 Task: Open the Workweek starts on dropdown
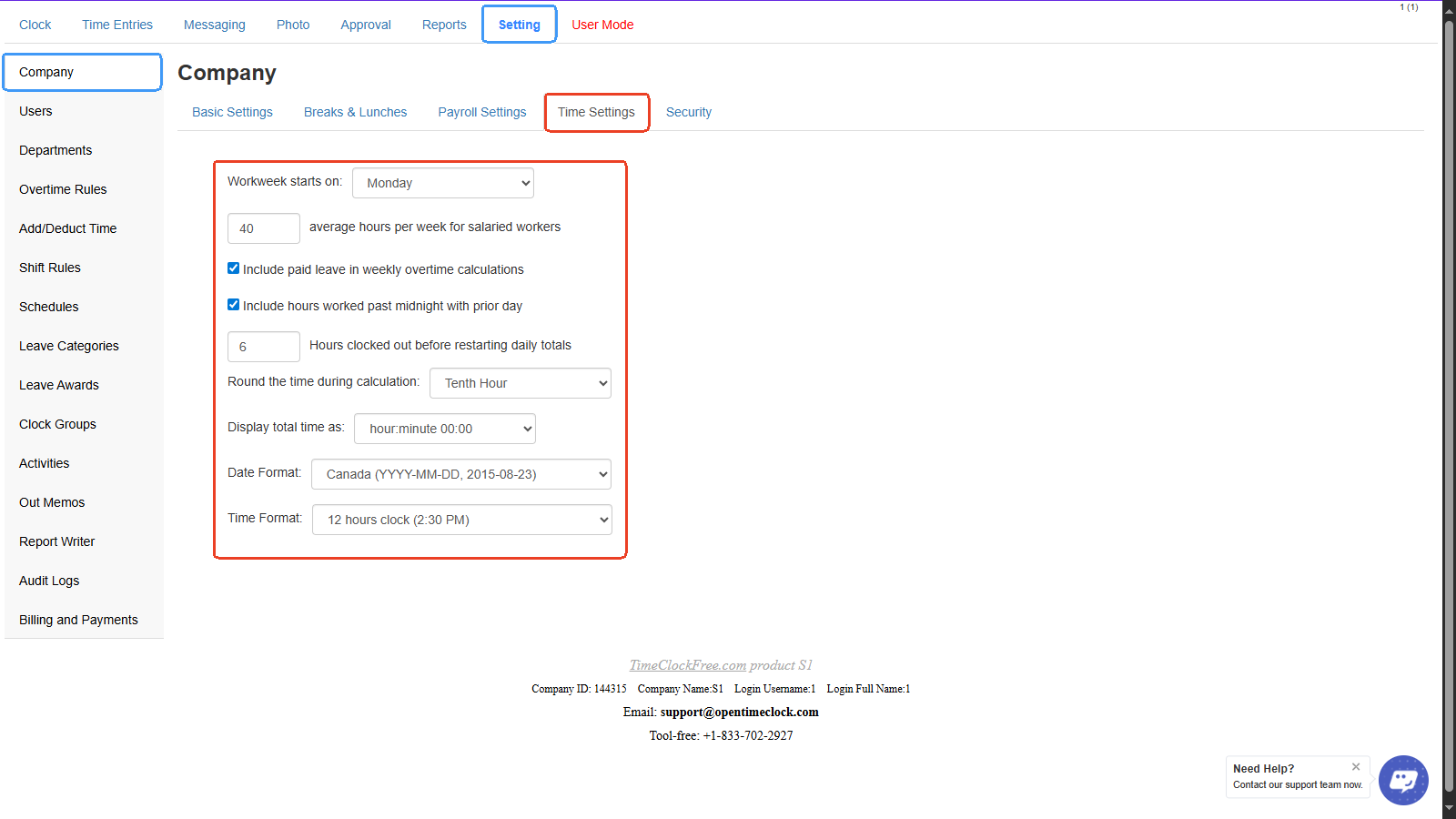click(442, 183)
